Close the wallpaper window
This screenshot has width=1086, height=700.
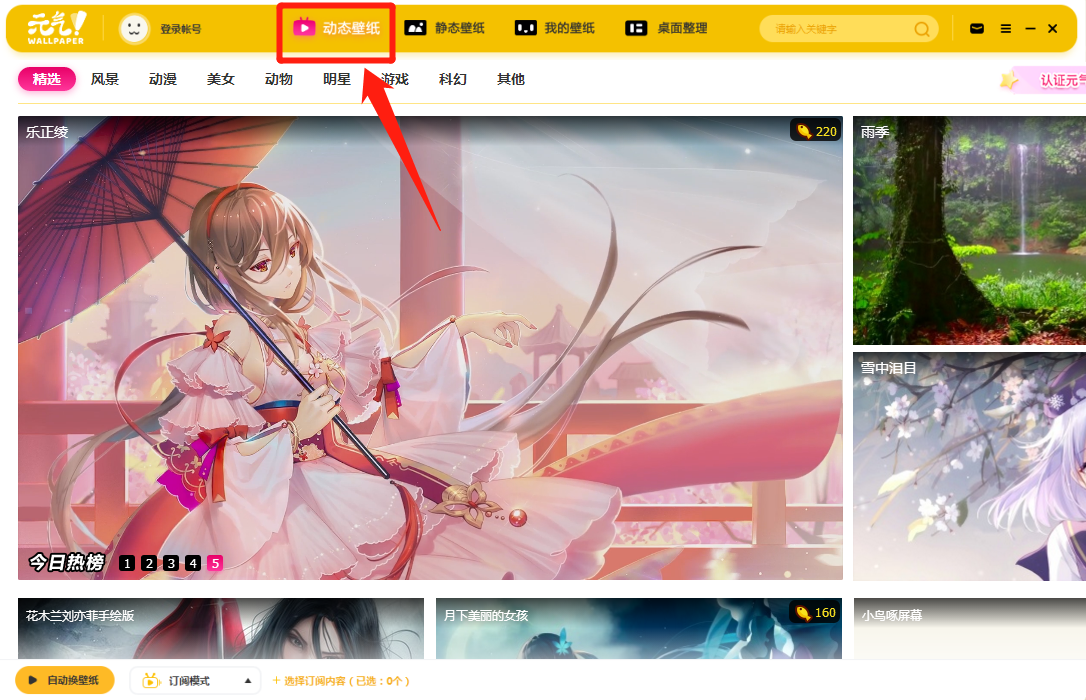1053,28
